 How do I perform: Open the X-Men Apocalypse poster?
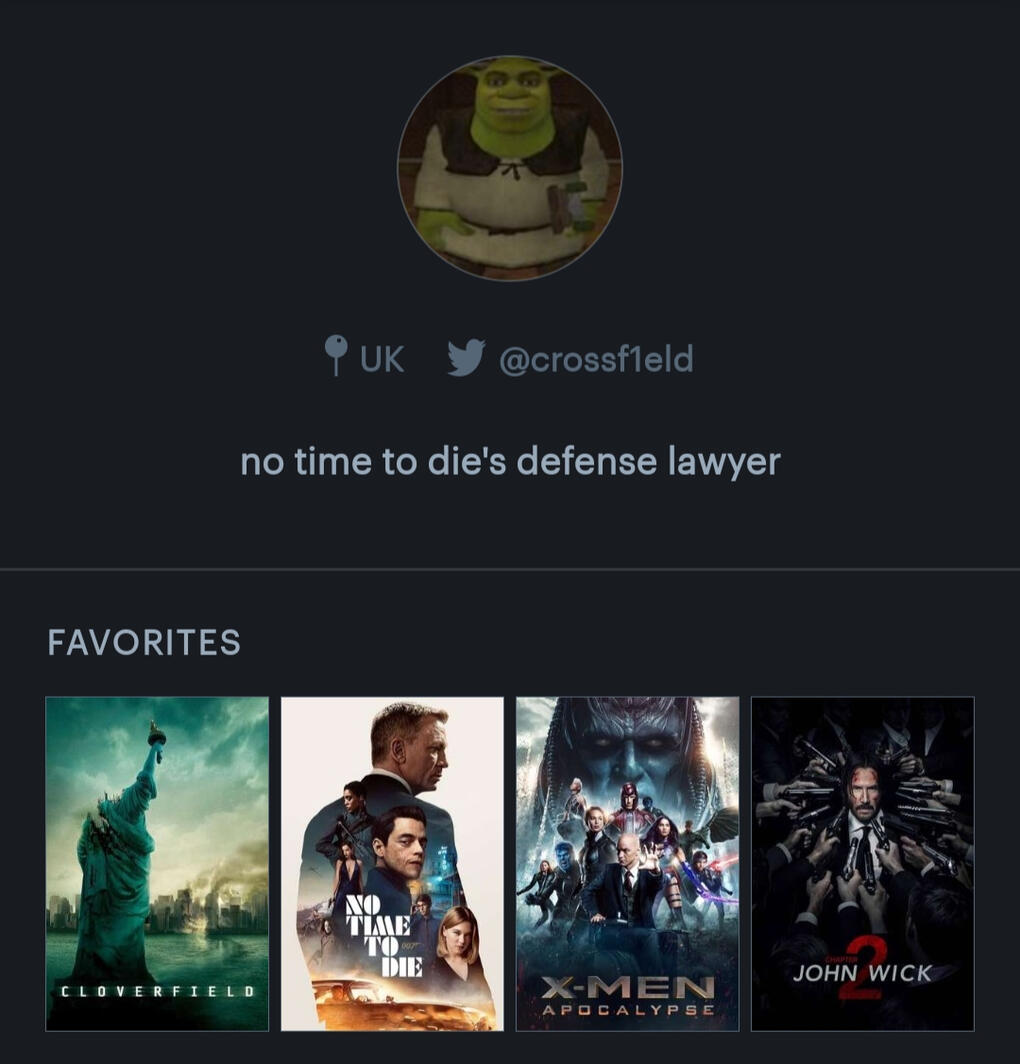628,864
